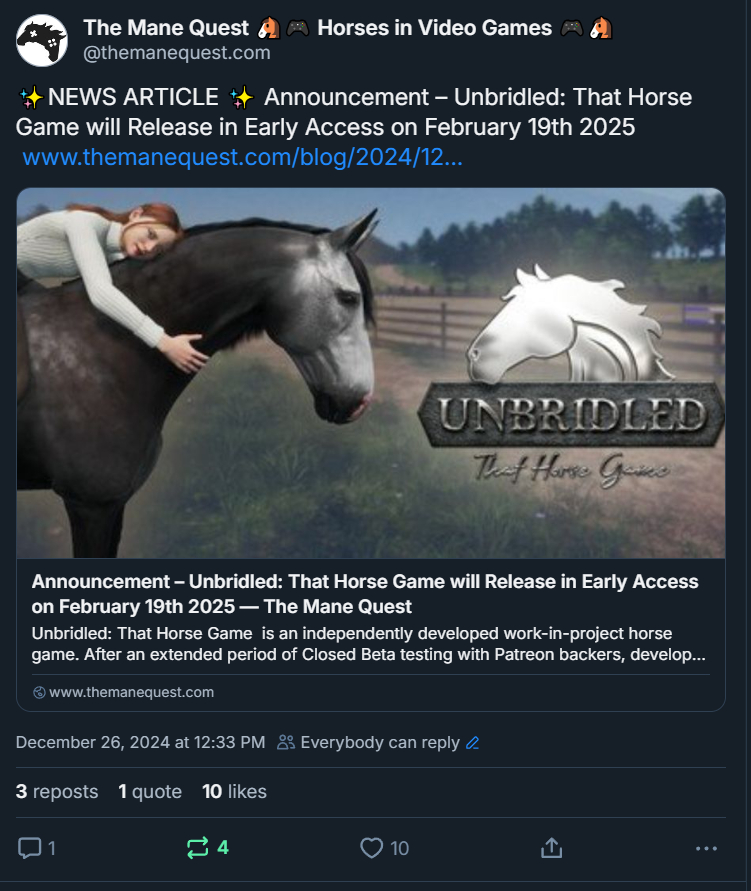
Task: Like the post with the heart icon
Action: point(372,848)
